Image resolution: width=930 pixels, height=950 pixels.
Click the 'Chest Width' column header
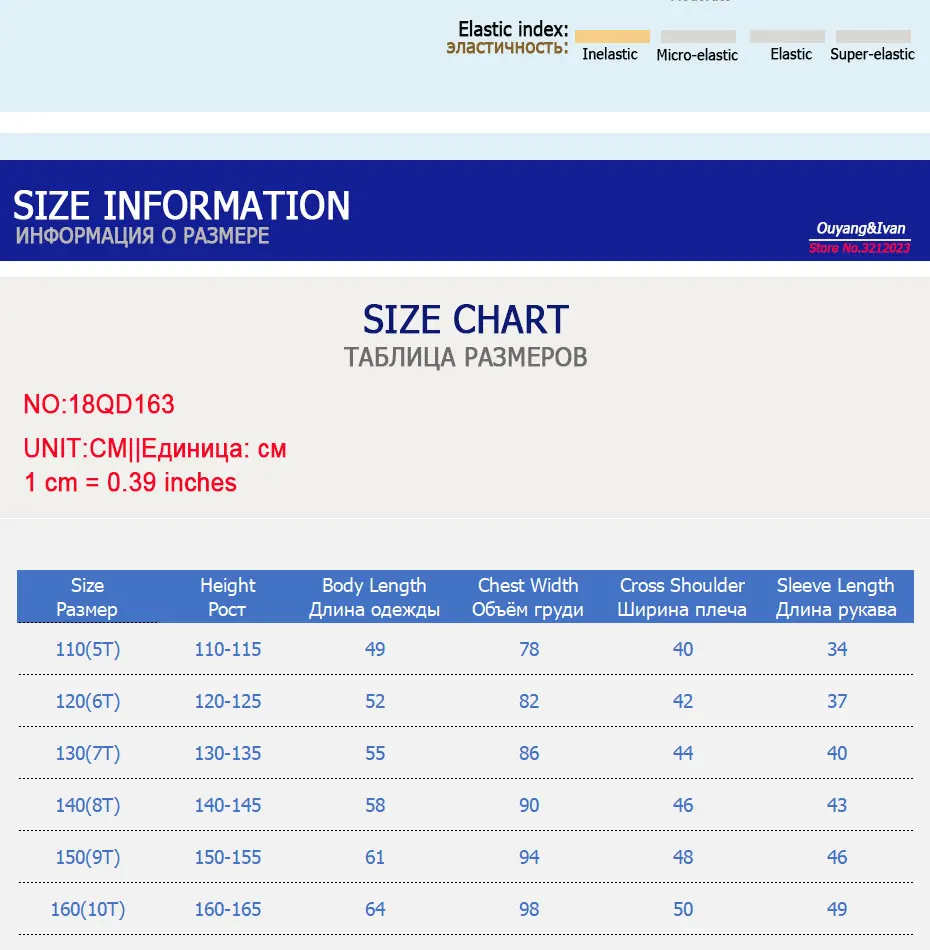[x=528, y=597]
